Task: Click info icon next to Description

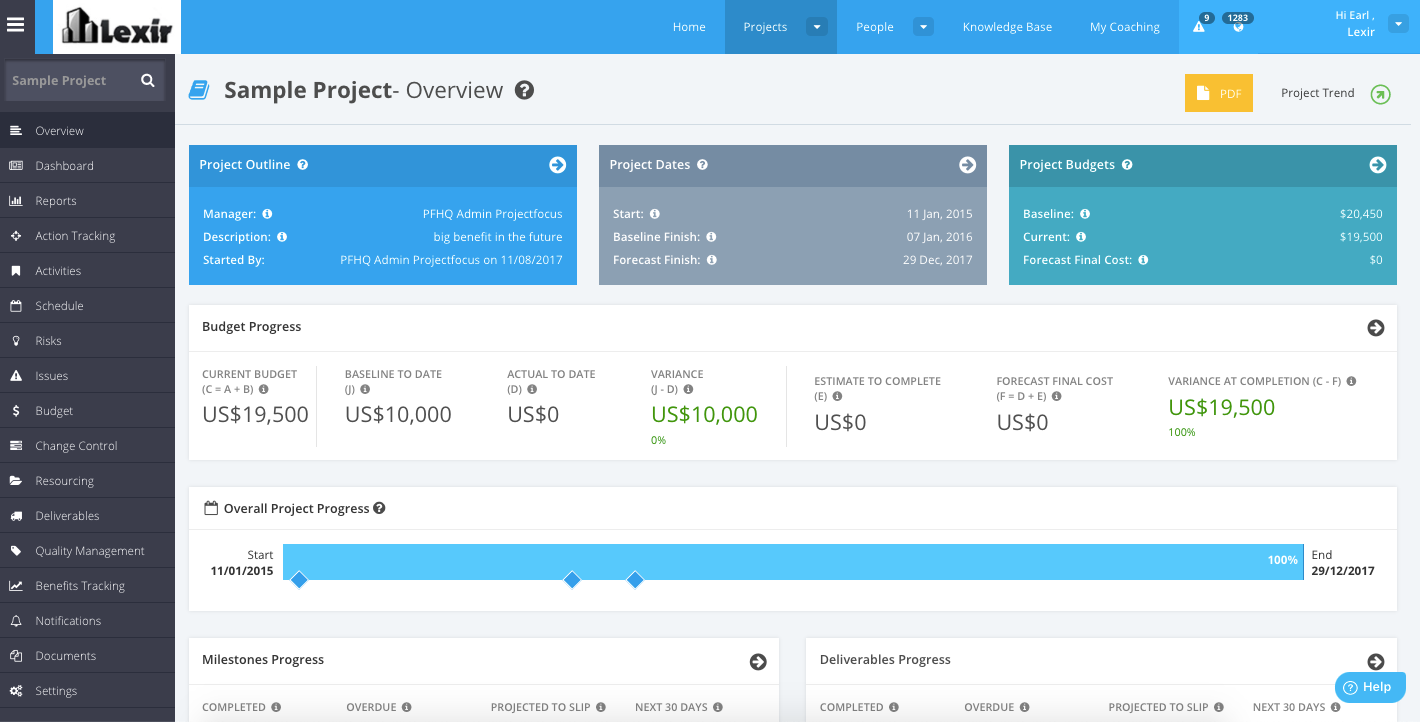Action: [282, 237]
